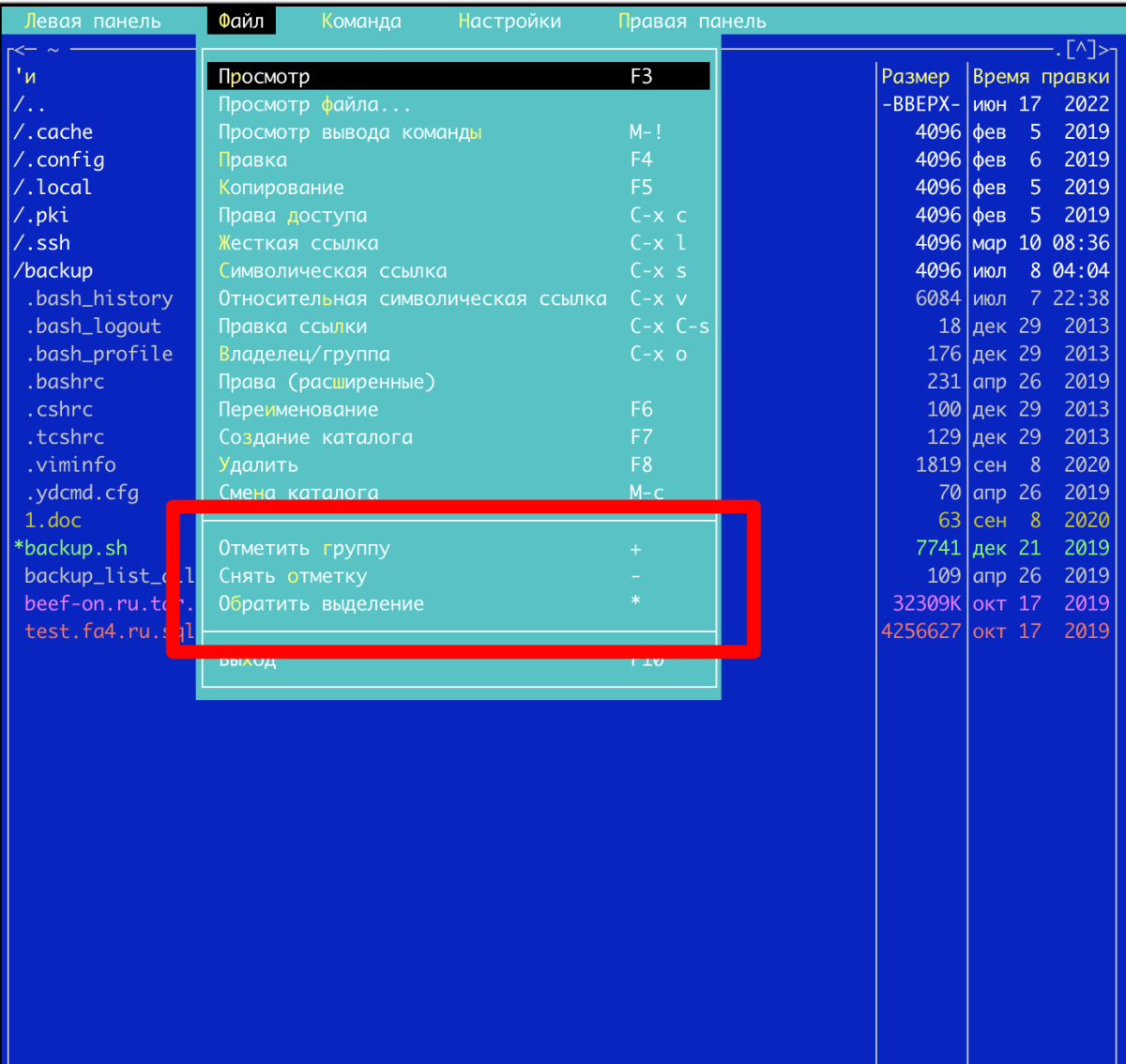Select Обратить выделение menu item
The width and height of the screenshot is (1126, 1064).
[x=458, y=603]
